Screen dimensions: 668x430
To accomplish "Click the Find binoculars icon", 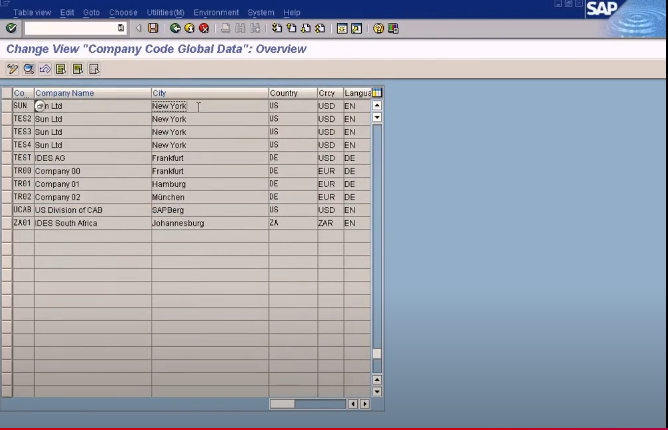I will (240, 29).
